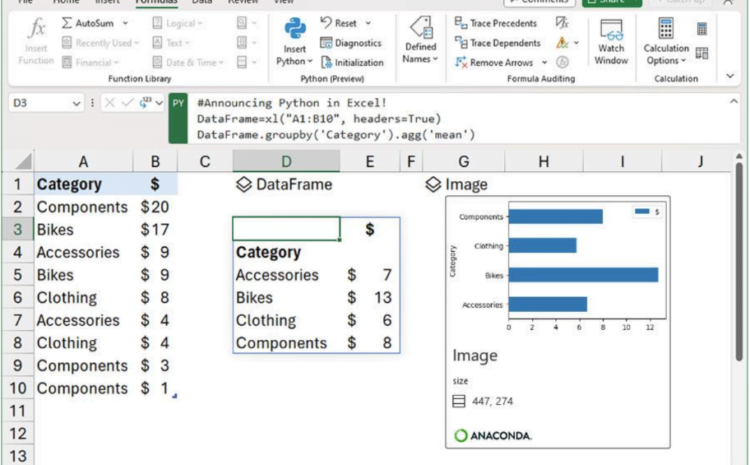Click the Components cell in row 10
This screenshot has width=750, height=465.
tap(83, 388)
